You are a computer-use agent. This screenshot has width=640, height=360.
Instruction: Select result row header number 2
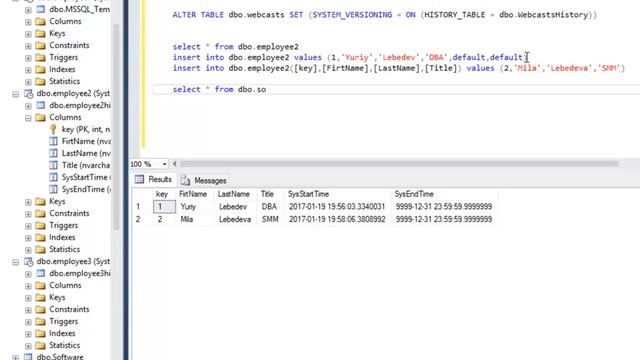(142, 219)
